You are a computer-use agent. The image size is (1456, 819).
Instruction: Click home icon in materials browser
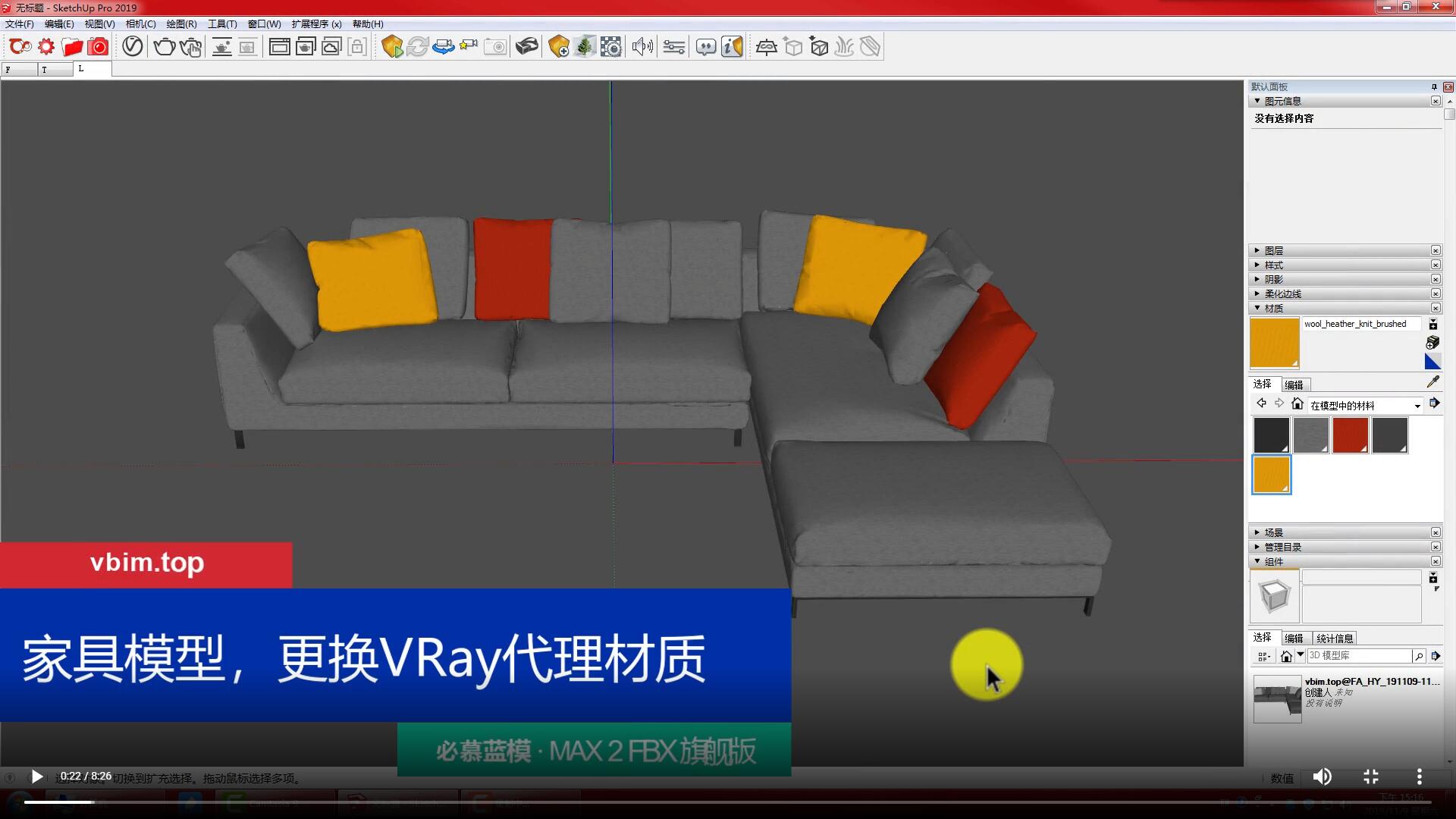pyautogui.click(x=1298, y=404)
